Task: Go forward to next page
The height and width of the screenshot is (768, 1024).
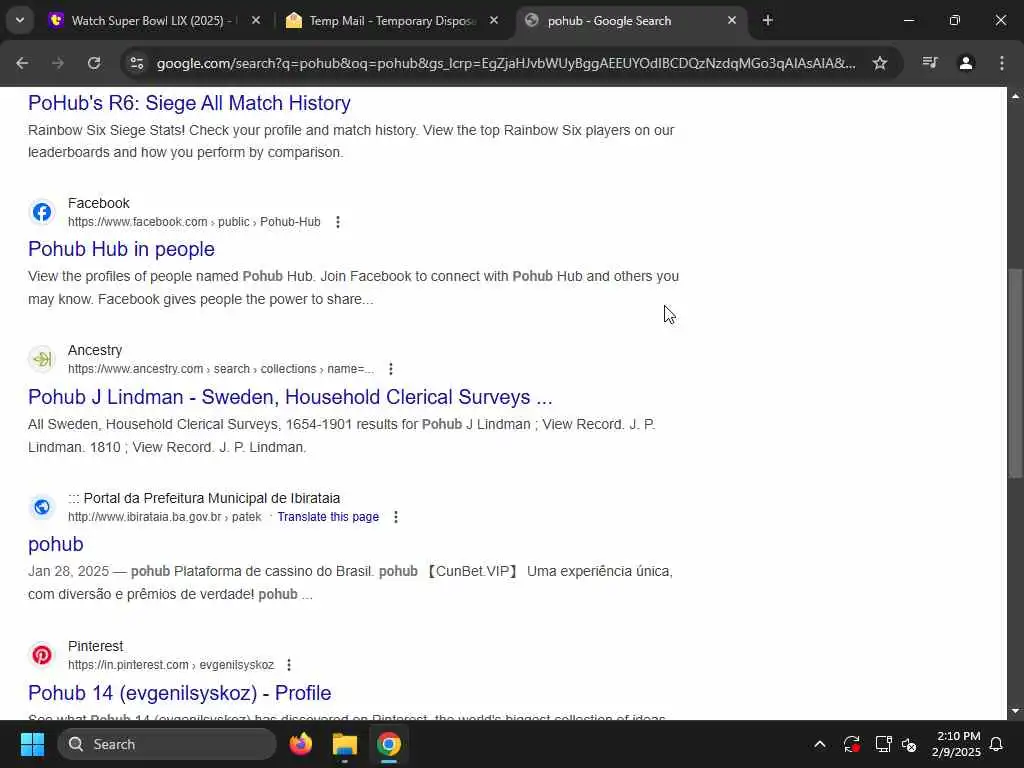Action: (x=58, y=63)
